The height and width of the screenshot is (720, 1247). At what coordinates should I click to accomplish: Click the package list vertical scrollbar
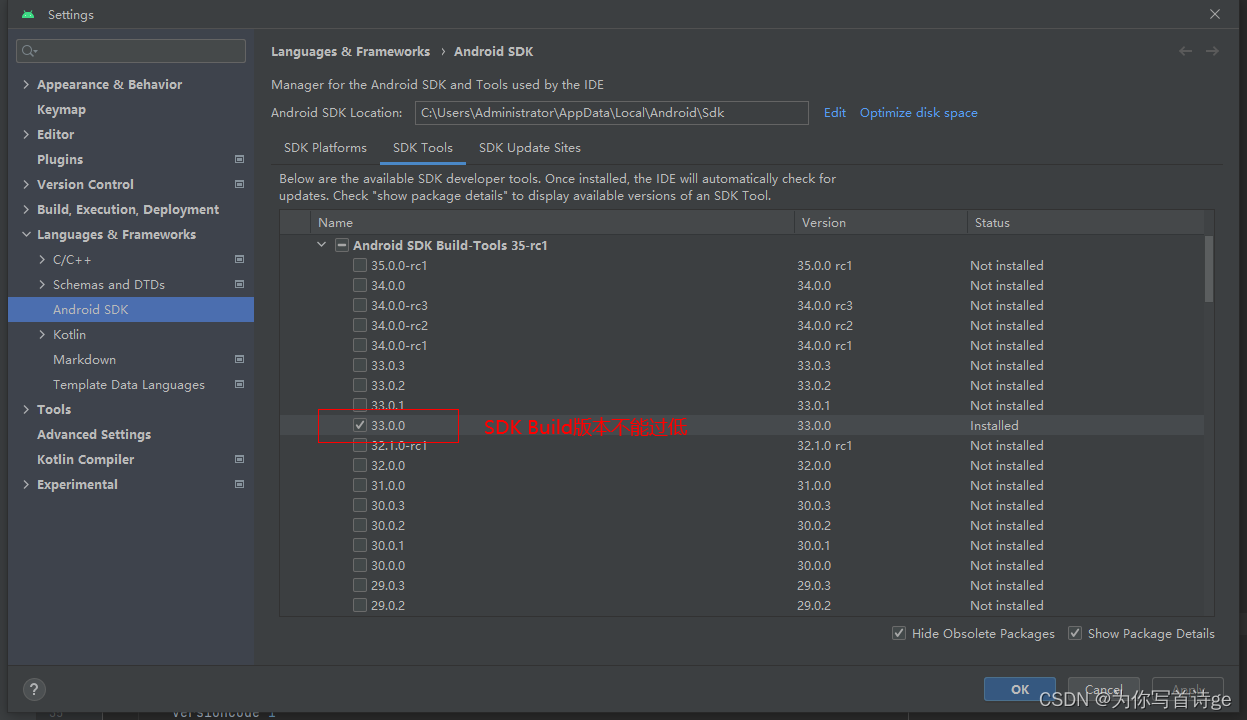coord(1209,268)
